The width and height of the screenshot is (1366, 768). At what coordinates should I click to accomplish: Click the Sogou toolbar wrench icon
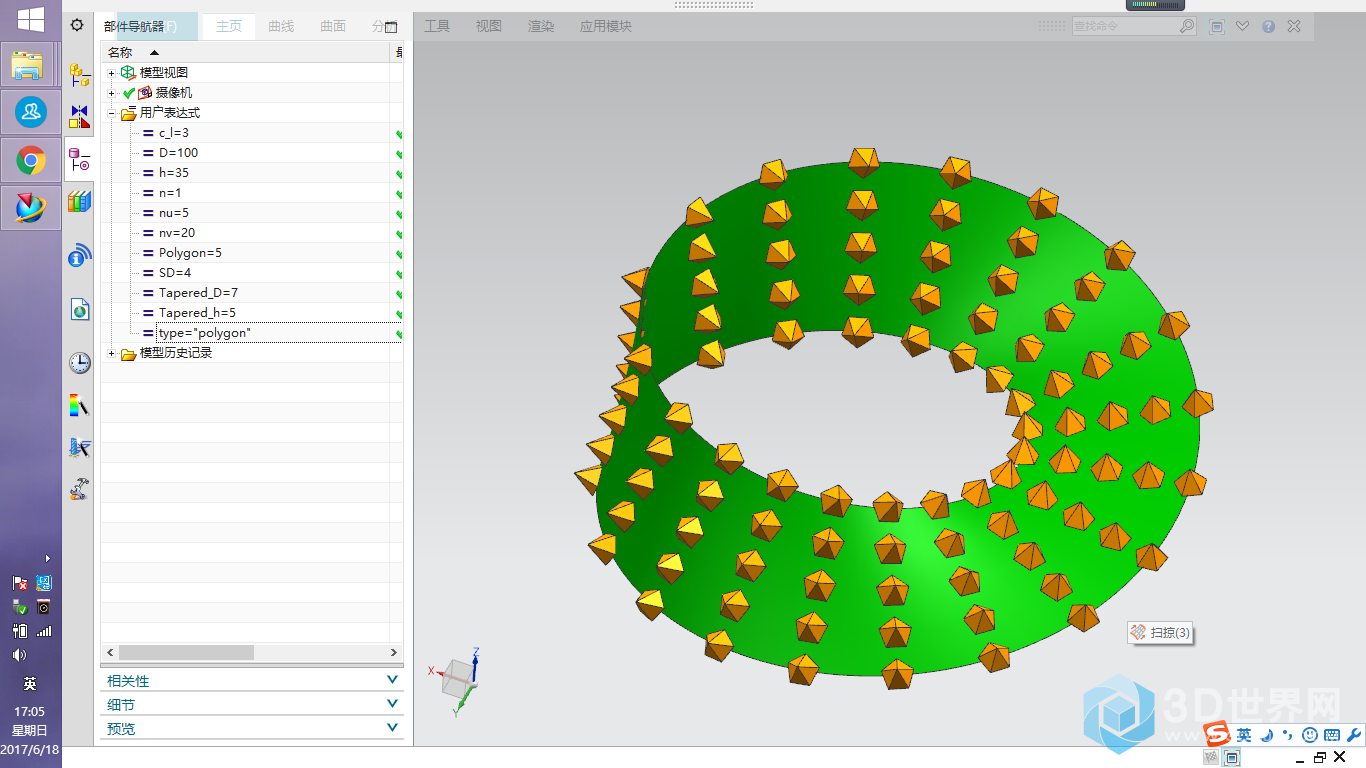click(x=1354, y=735)
